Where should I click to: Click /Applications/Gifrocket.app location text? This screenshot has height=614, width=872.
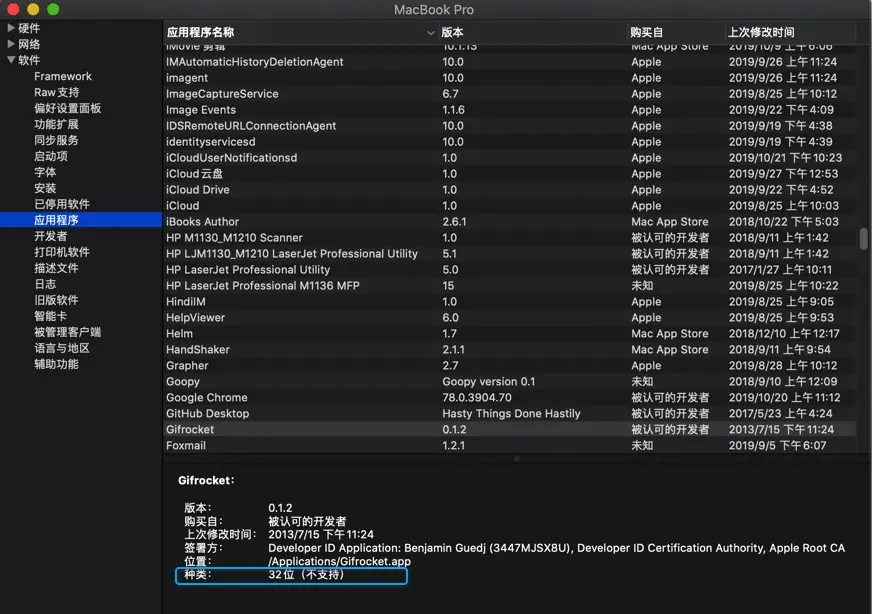coord(339,561)
